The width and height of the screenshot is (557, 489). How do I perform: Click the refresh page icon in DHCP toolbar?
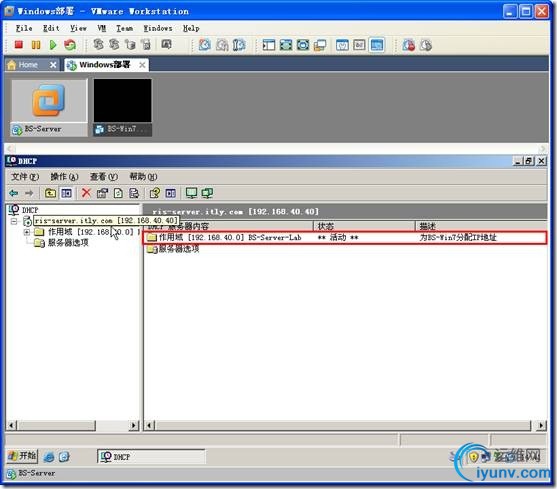tap(118, 193)
